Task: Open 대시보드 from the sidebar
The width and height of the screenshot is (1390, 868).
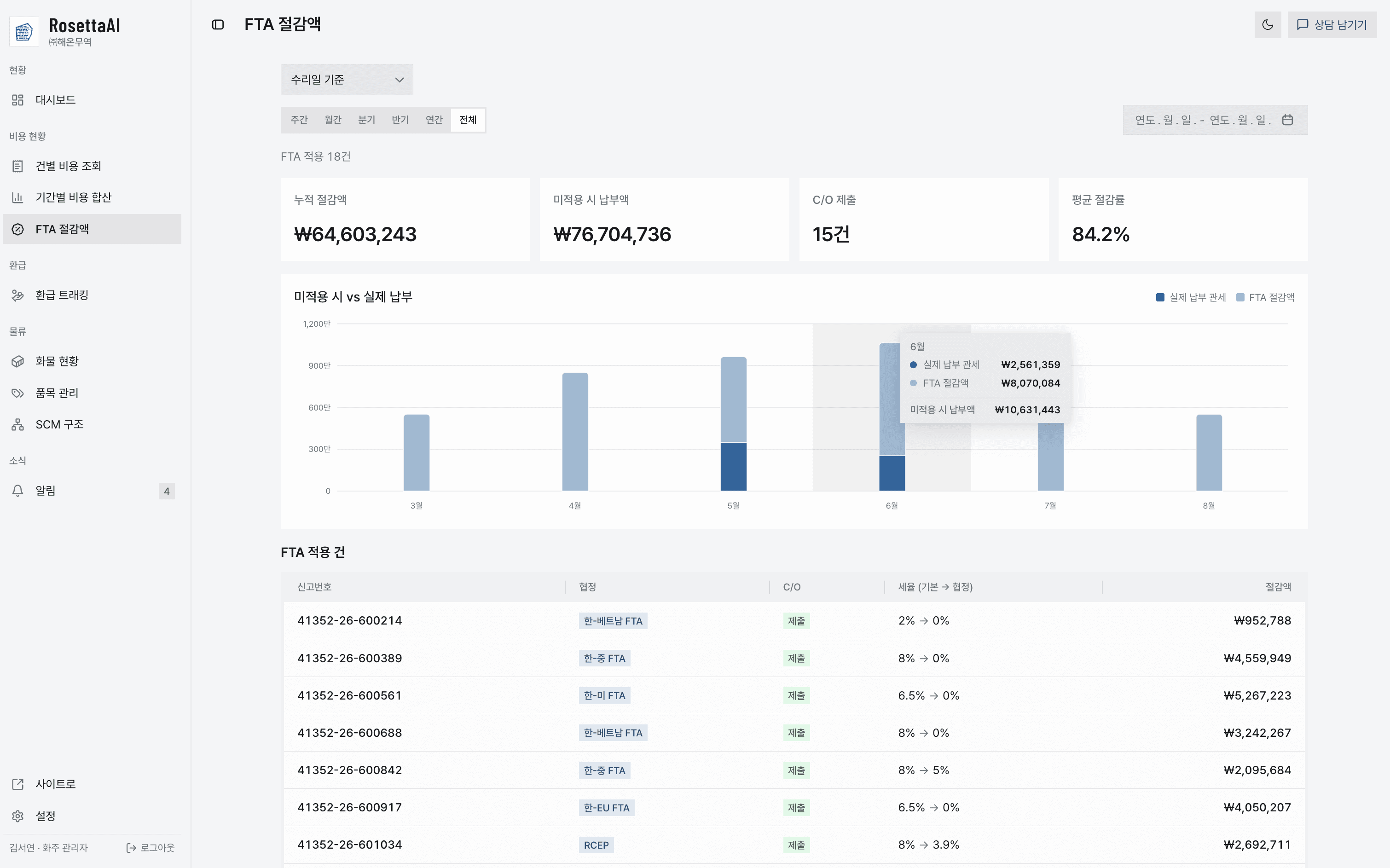Action: pyautogui.click(x=92, y=100)
